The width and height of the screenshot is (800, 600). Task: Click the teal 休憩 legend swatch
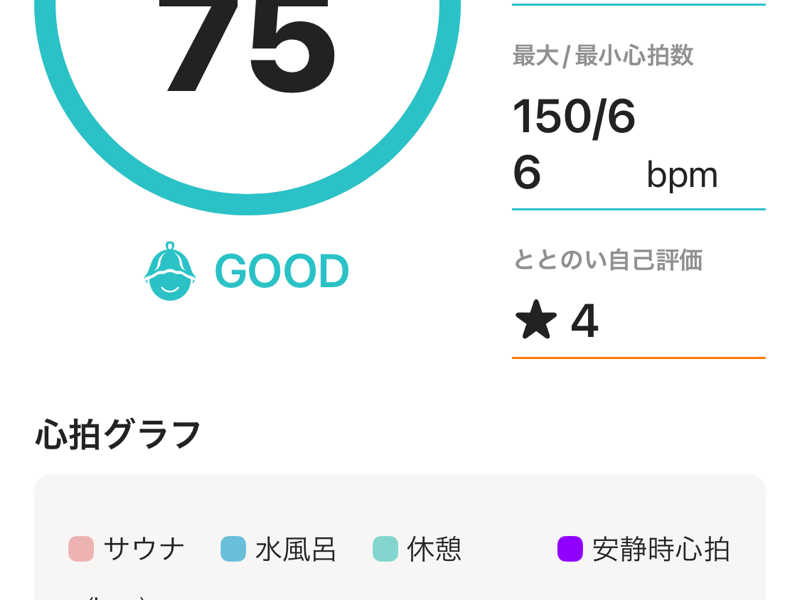click(x=385, y=549)
